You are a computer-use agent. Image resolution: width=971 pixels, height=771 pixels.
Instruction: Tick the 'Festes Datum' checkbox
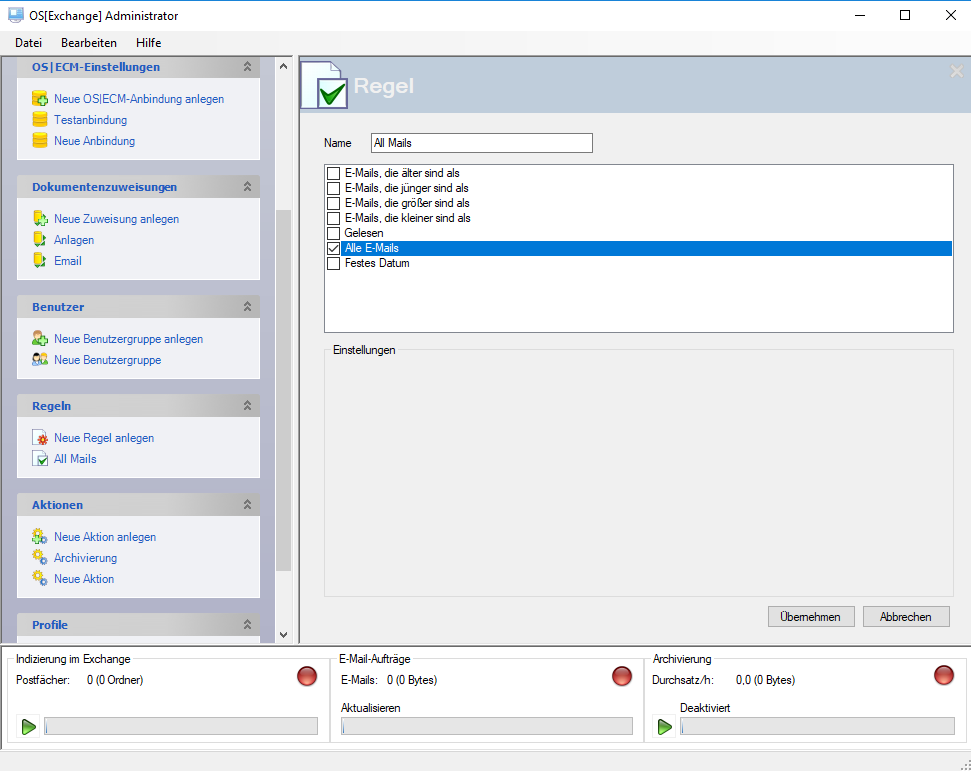pos(334,264)
